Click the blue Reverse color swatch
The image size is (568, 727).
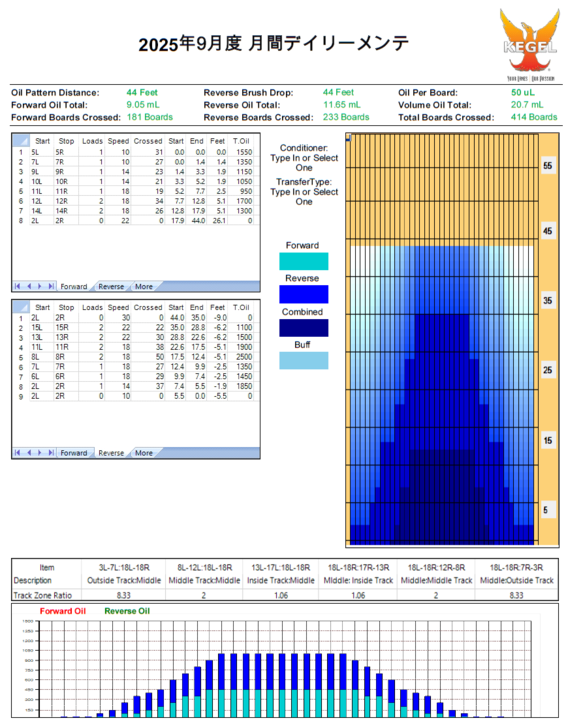pos(304,294)
